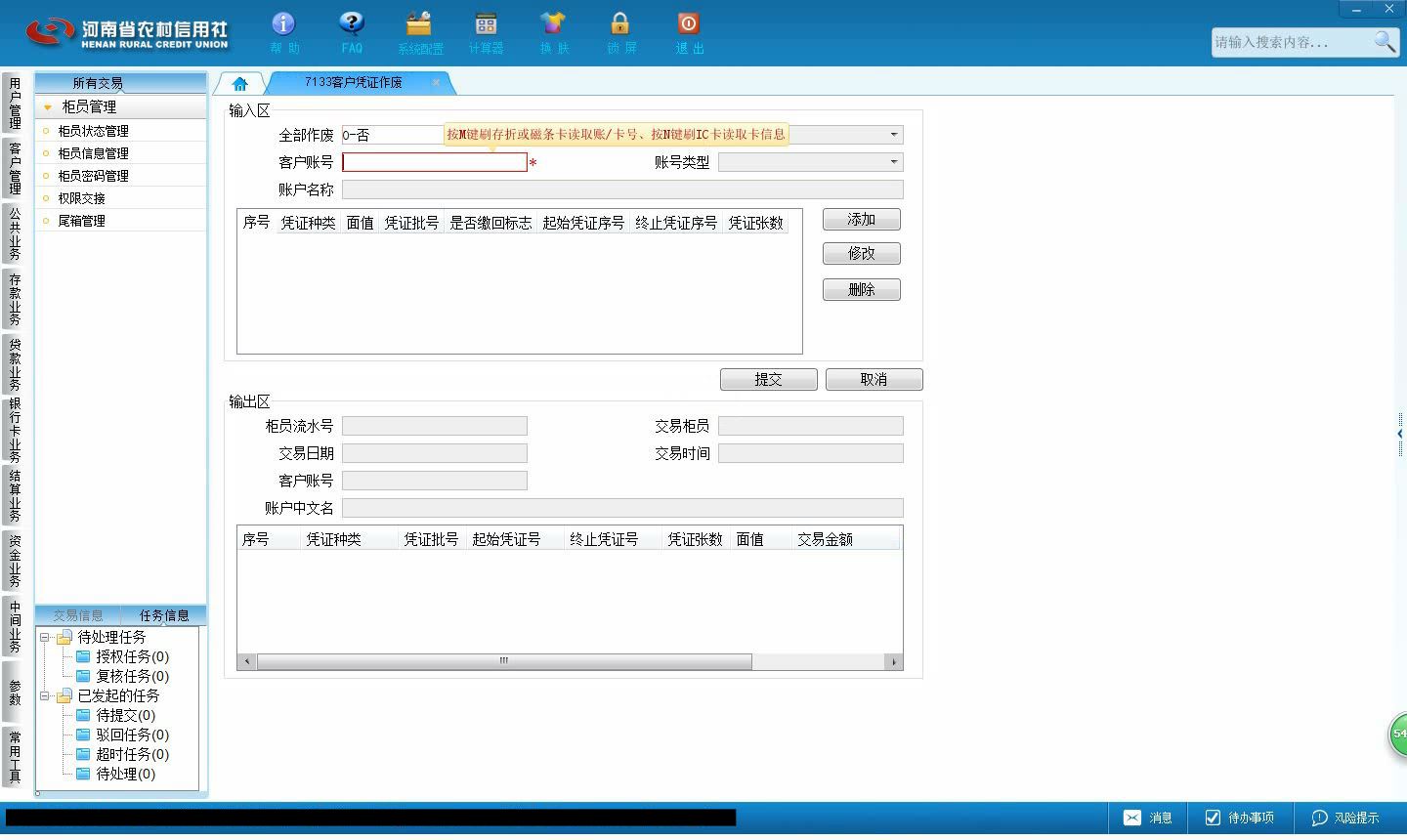Click the green round badge icon

pyautogui.click(x=1398, y=734)
